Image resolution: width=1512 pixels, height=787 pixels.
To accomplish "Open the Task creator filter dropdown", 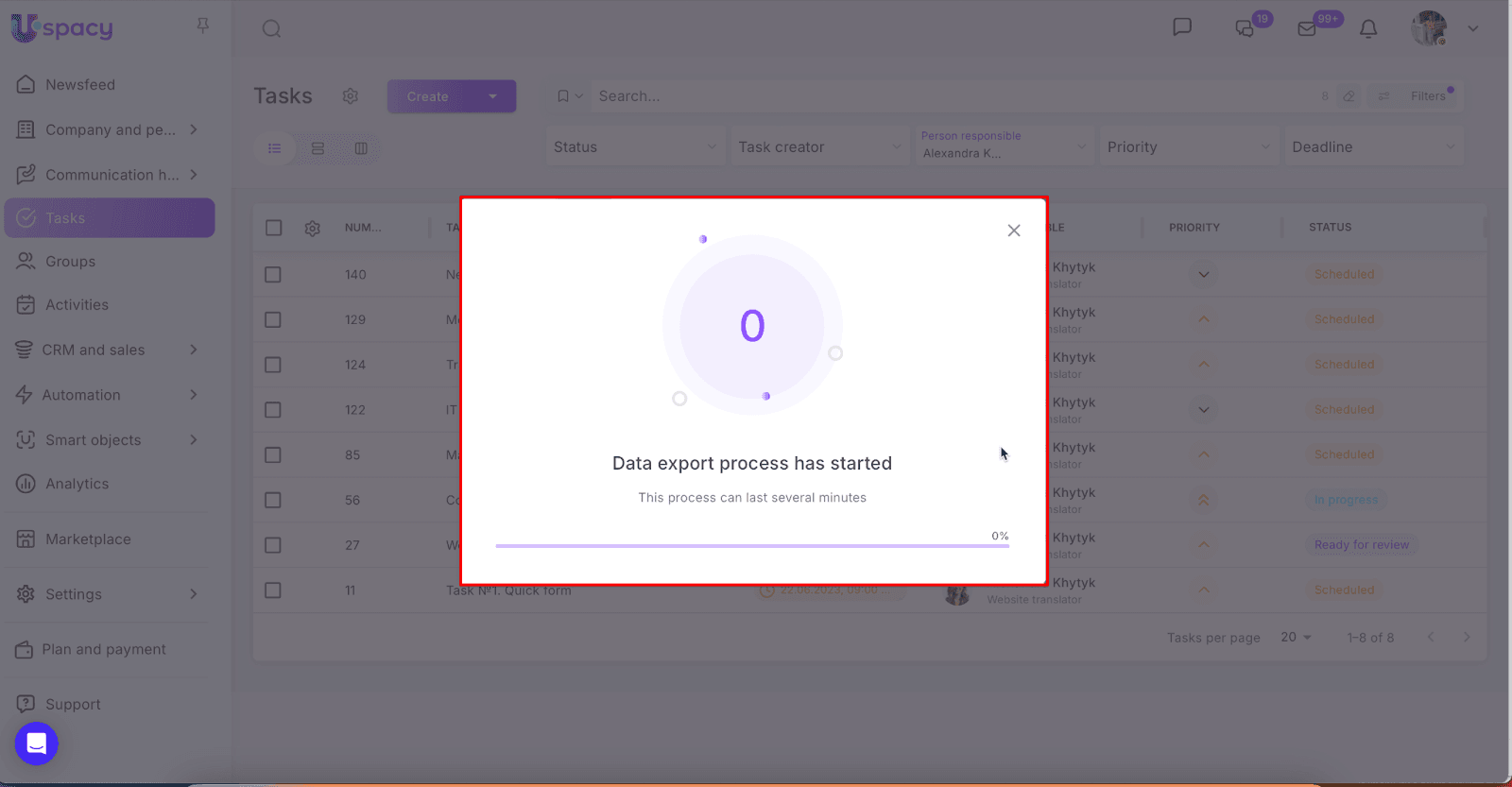I will tap(820, 146).
